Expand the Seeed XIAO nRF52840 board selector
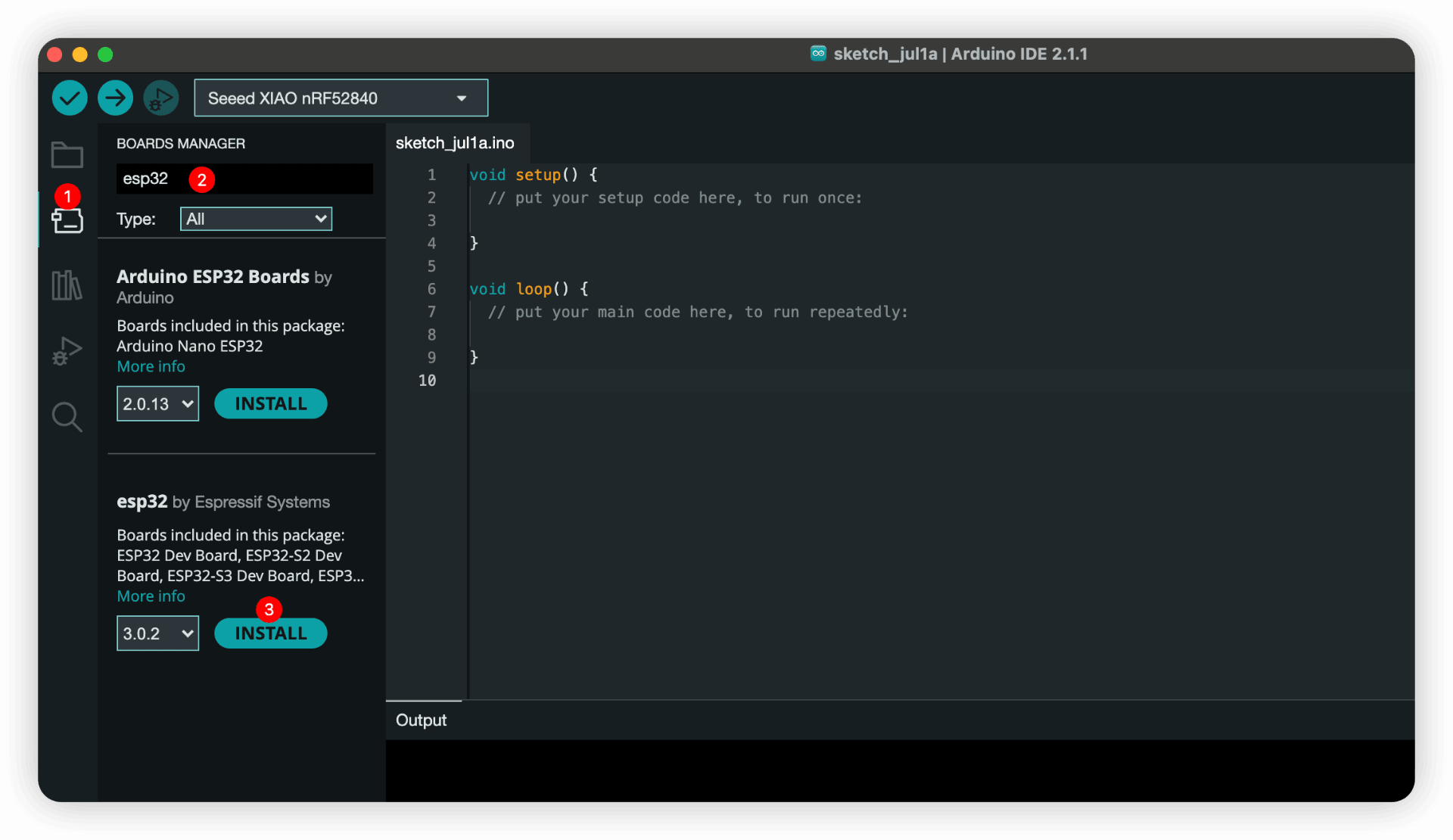 coord(341,98)
